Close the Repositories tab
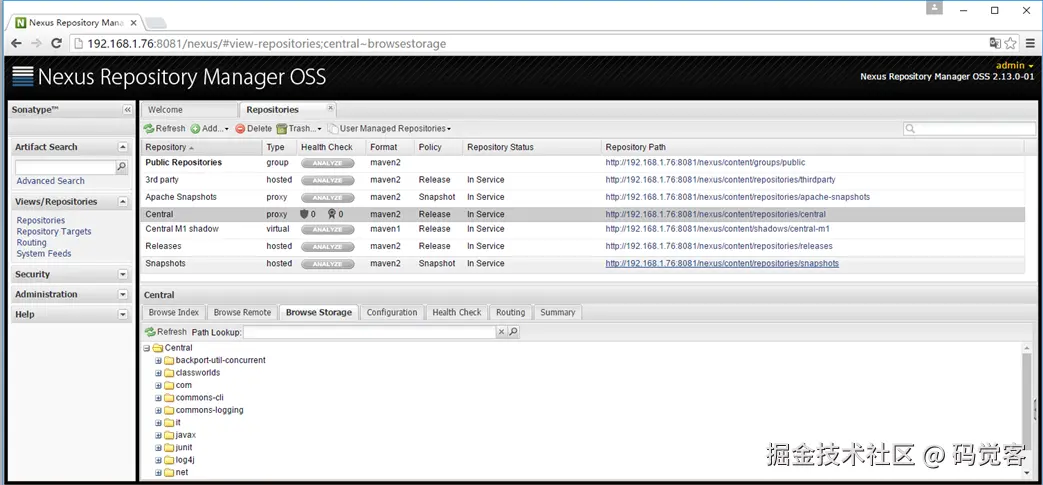The height and width of the screenshot is (485, 1043). [331, 107]
